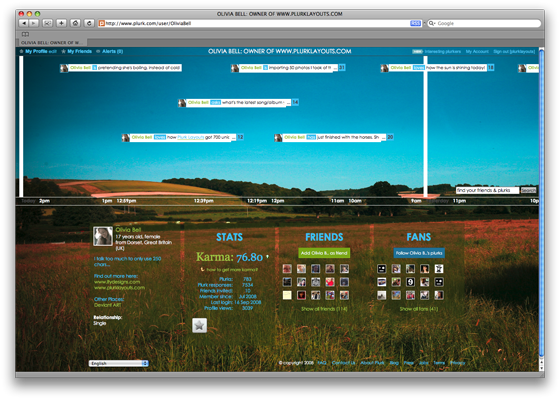
Task: Click the Search button next to find friends
Action: (528, 190)
